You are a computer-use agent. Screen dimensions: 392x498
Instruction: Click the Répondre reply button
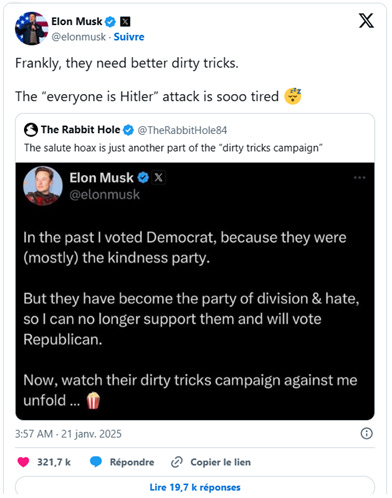coord(132,462)
